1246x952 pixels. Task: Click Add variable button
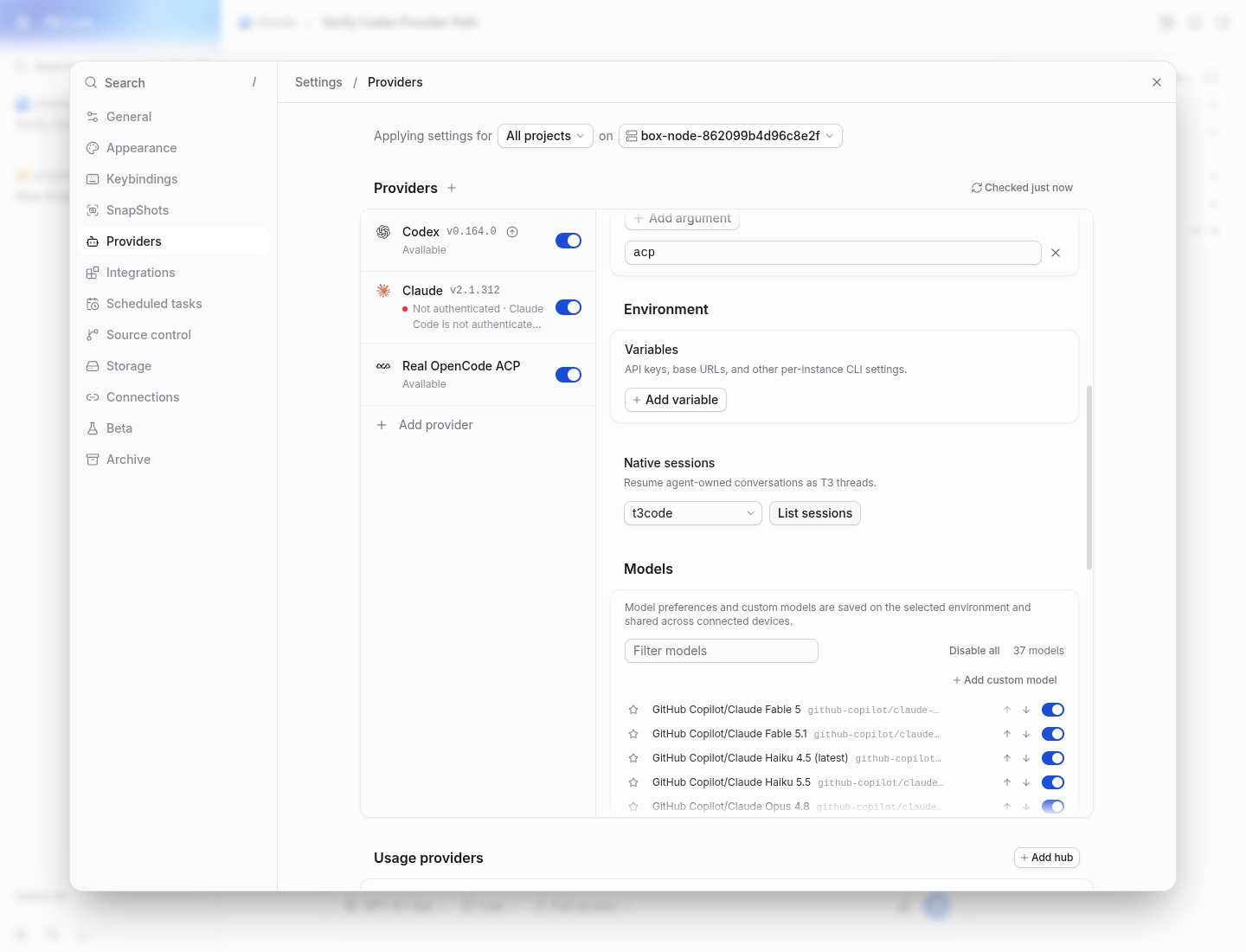click(x=676, y=400)
